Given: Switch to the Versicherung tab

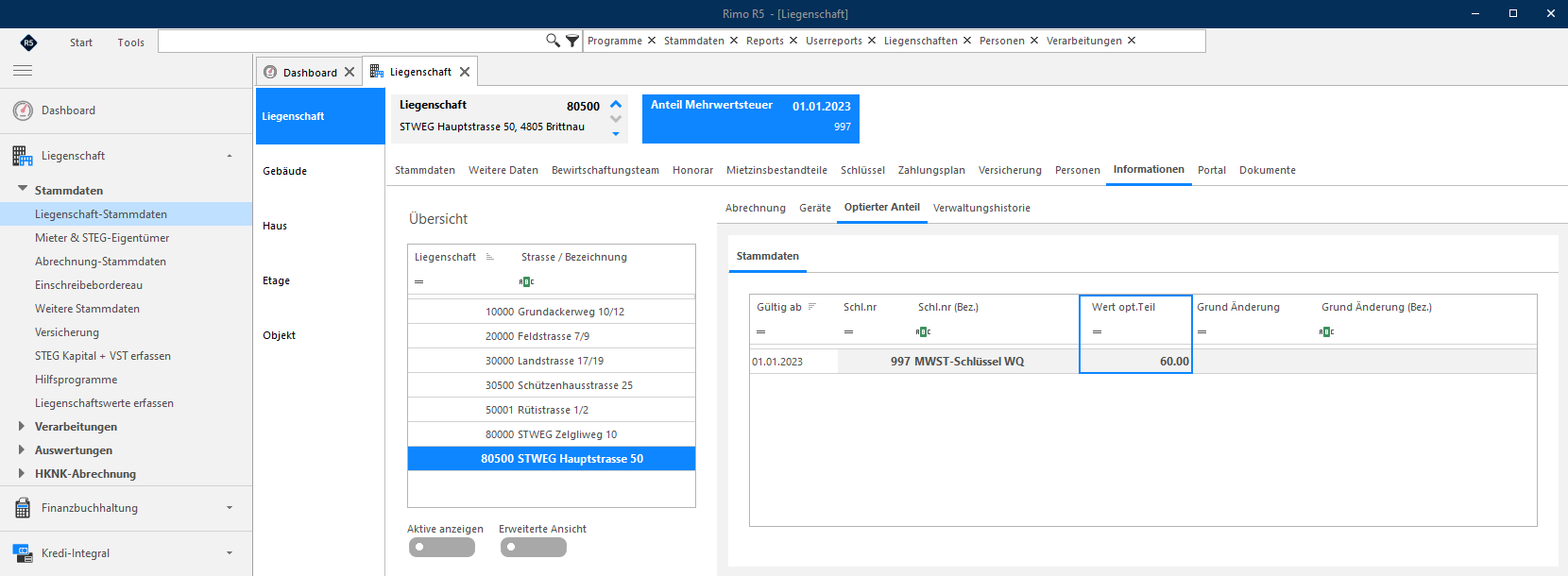Looking at the screenshot, I should point(1010,170).
